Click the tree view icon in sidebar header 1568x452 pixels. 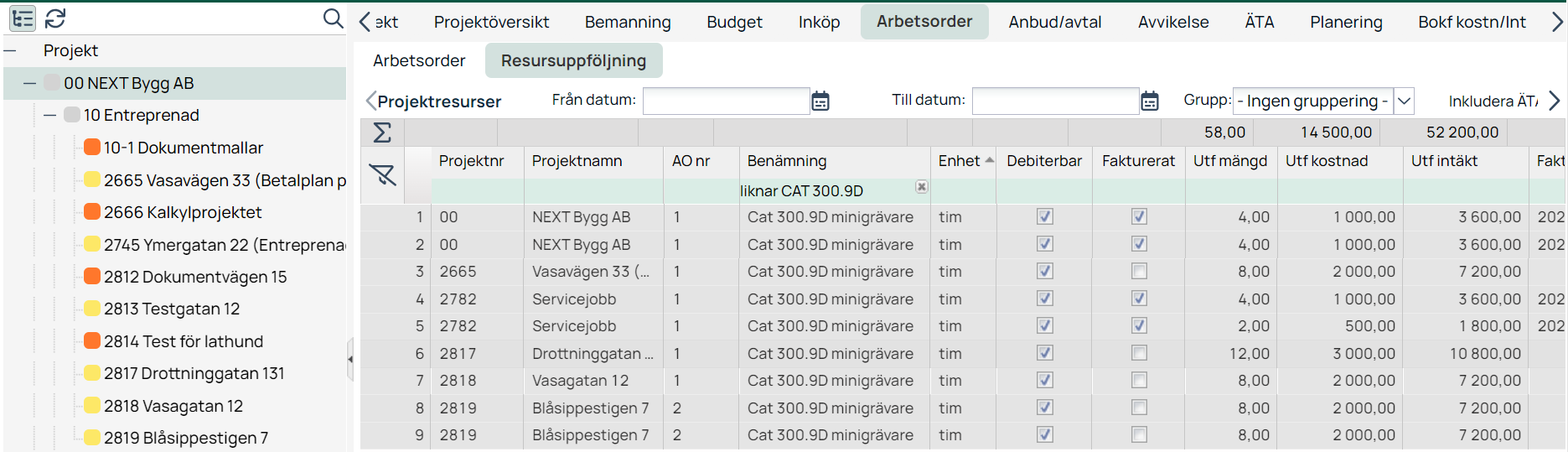tap(23, 18)
